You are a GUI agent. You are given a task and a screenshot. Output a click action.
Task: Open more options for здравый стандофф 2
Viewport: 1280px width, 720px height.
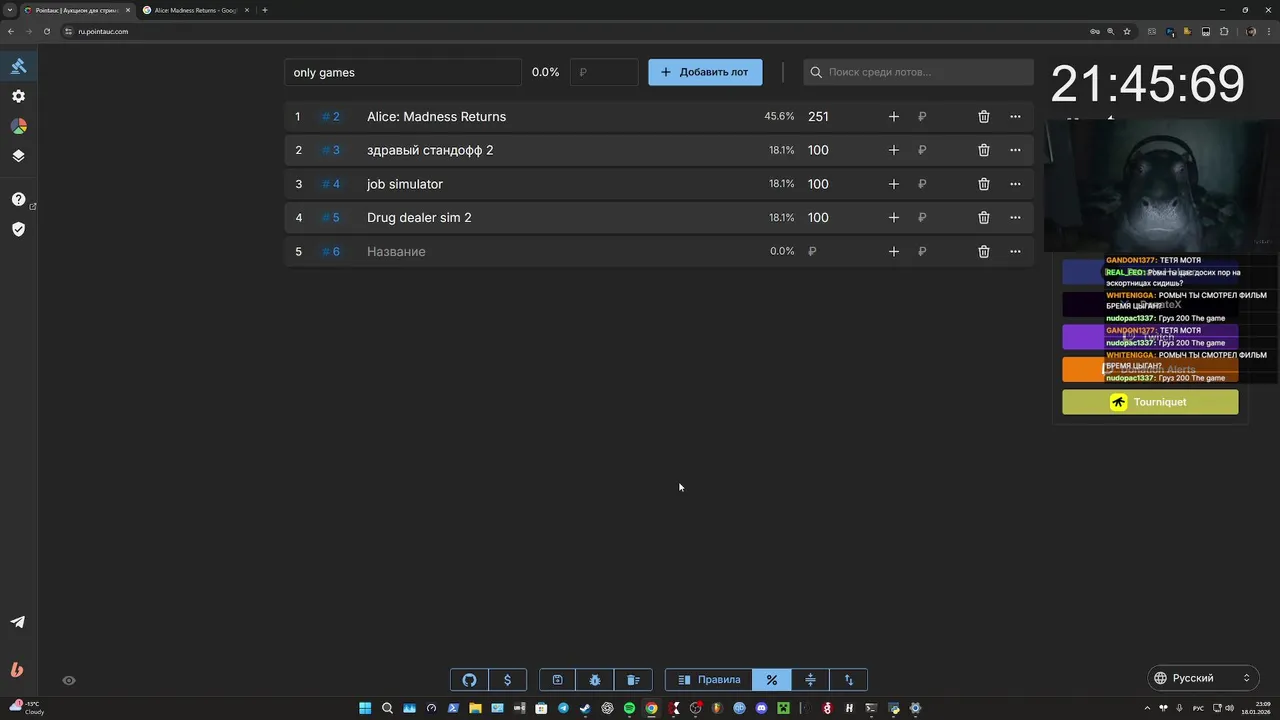[1015, 150]
